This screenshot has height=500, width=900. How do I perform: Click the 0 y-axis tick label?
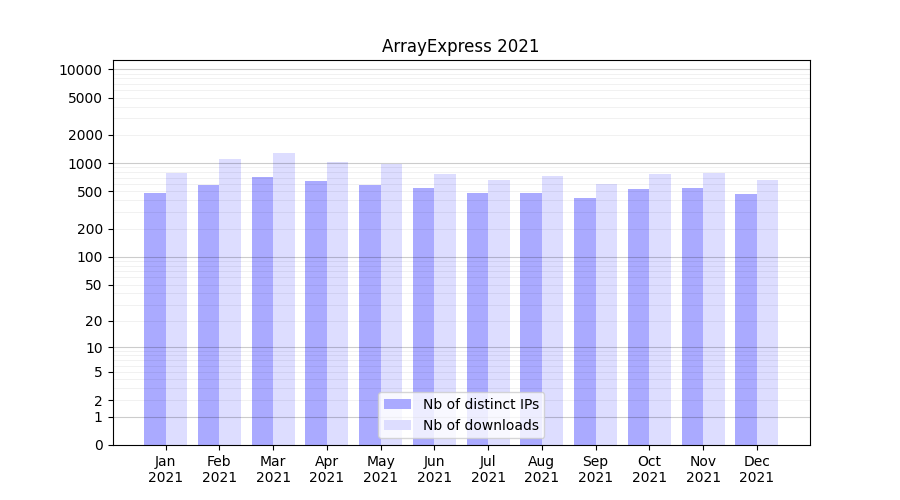click(98, 445)
